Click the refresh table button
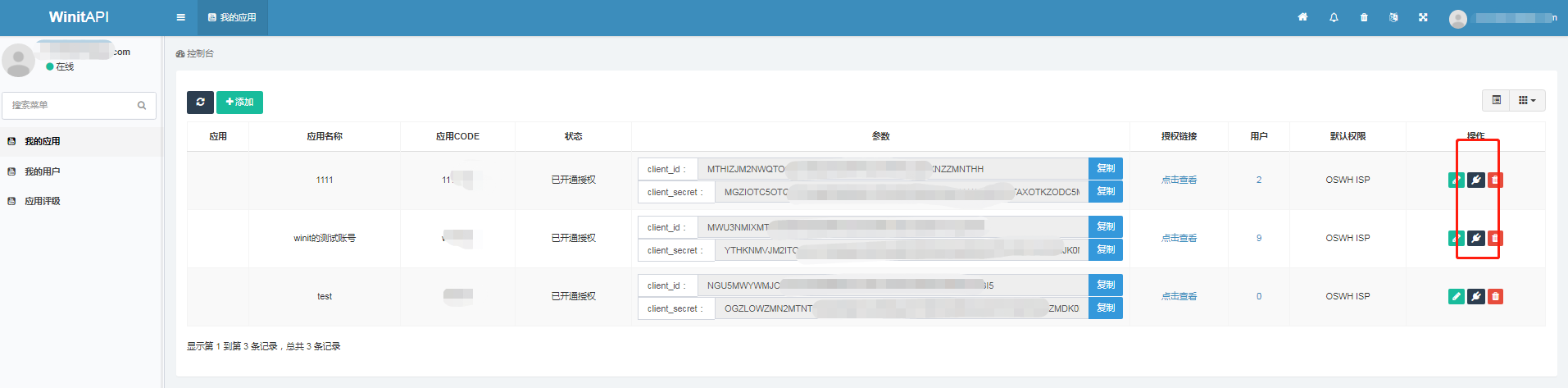The height and width of the screenshot is (388, 1568). (x=200, y=102)
